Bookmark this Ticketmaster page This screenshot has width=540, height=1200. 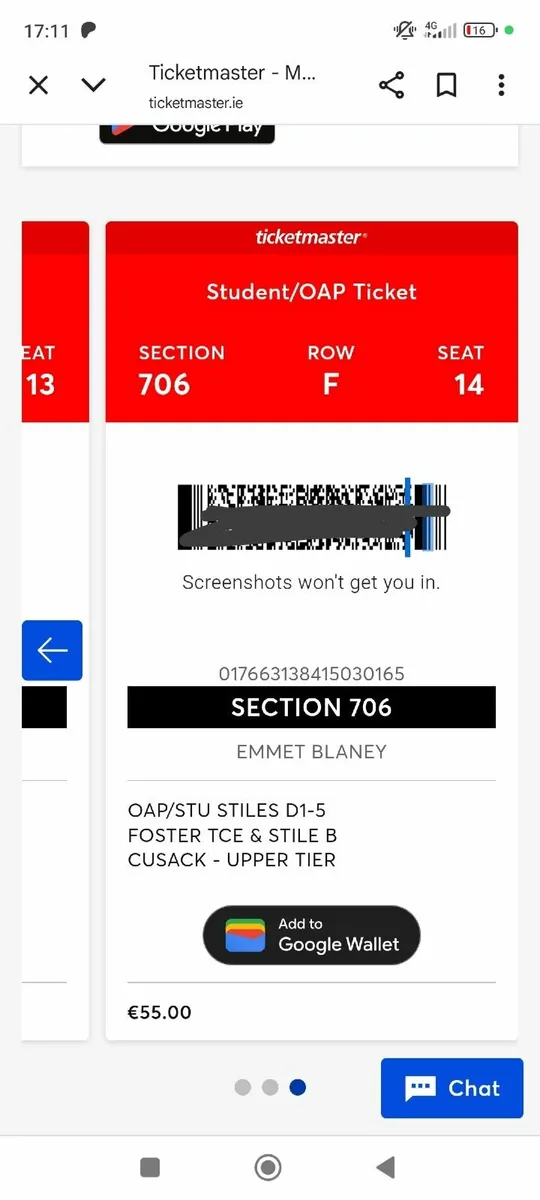point(447,85)
